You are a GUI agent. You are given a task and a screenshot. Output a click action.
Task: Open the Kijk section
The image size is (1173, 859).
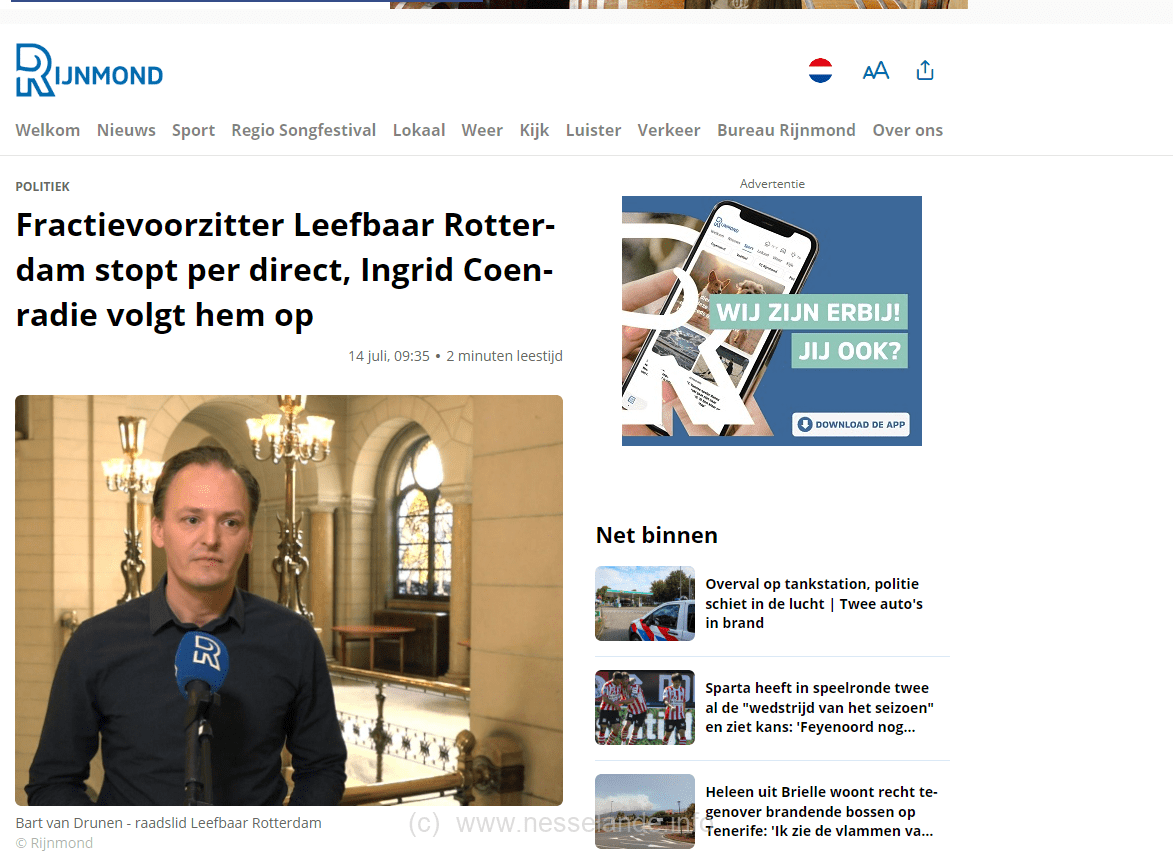[534, 130]
